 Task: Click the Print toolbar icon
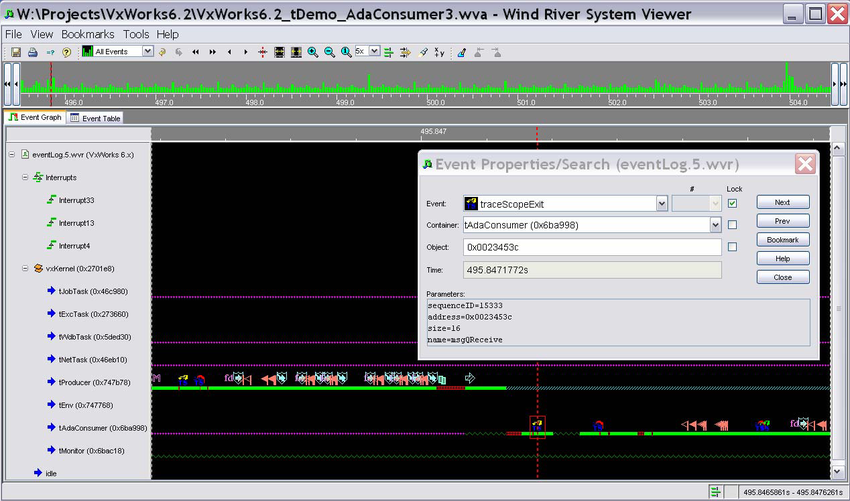pos(33,52)
